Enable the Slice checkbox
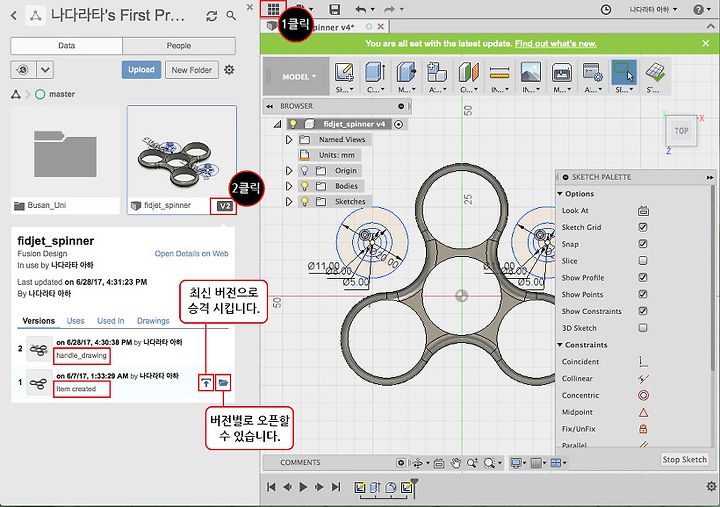 [x=643, y=260]
